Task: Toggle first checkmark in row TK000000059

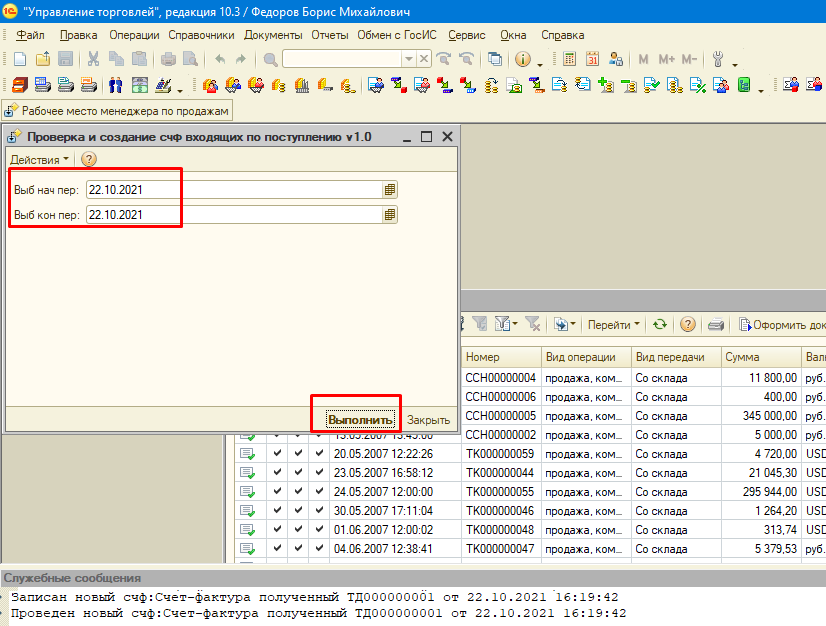Action: point(278,454)
